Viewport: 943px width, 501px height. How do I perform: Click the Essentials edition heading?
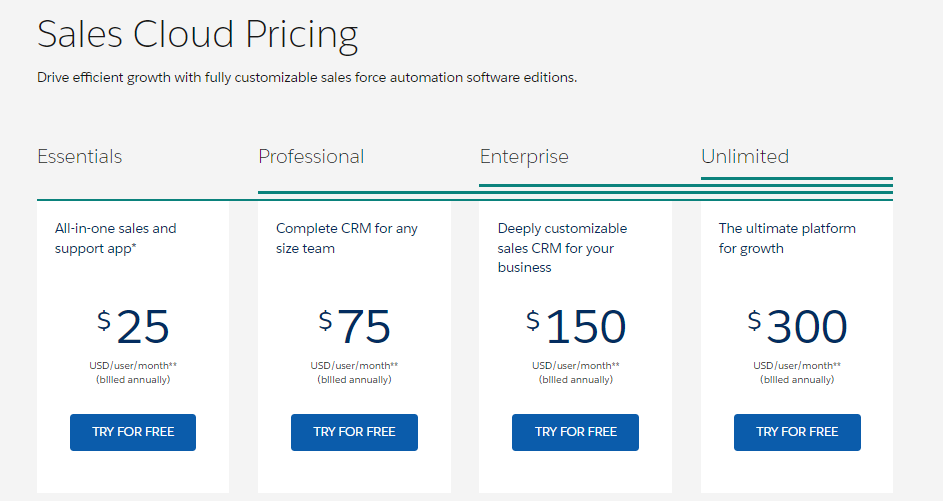point(80,157)
